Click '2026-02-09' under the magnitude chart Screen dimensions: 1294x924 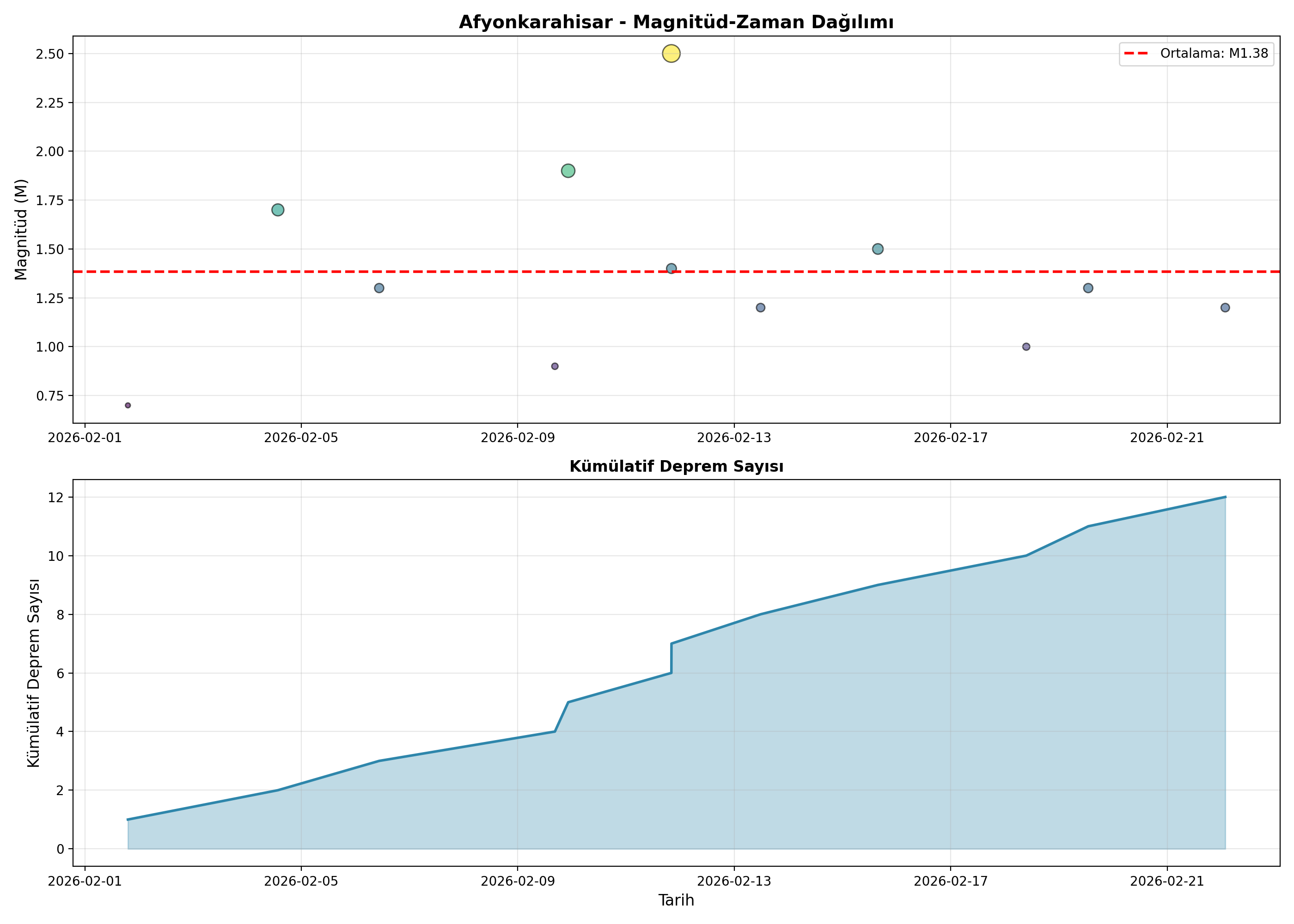(x=518, y=438)
